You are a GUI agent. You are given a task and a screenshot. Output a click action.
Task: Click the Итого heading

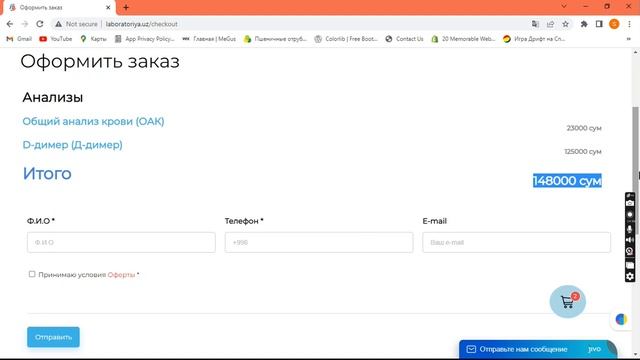tap(47, 173)
